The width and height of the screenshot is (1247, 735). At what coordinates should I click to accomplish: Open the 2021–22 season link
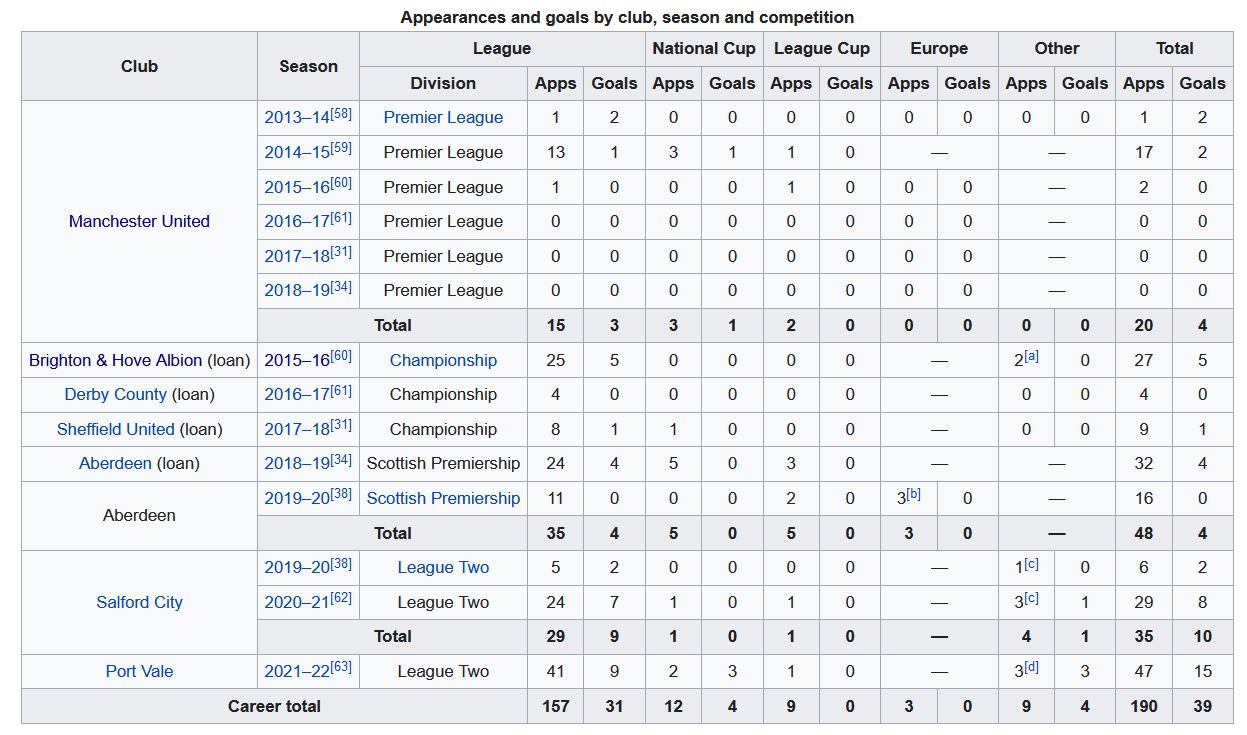pyautogui.click(x=297, y=671)
